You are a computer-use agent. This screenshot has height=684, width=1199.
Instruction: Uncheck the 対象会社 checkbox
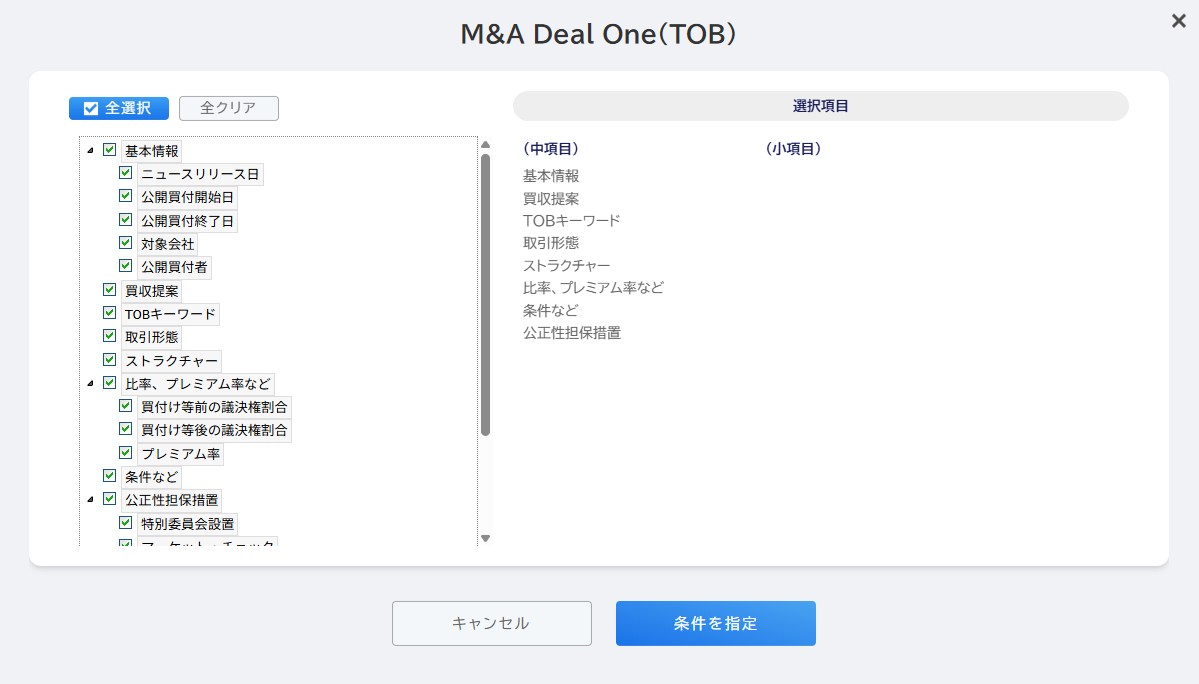125,242
